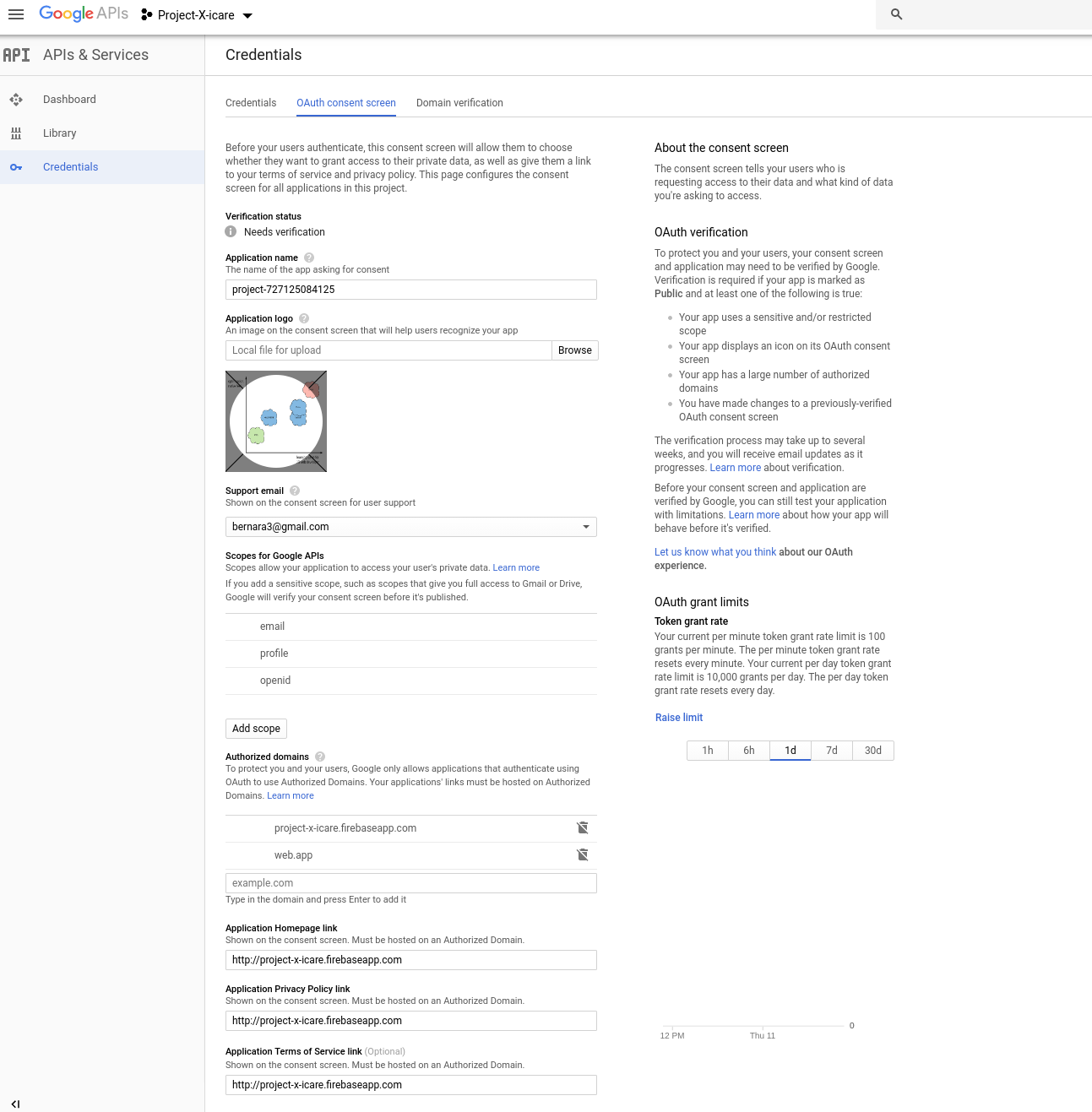
Task: Click the Raise limit link
Action: coord(679,718)
